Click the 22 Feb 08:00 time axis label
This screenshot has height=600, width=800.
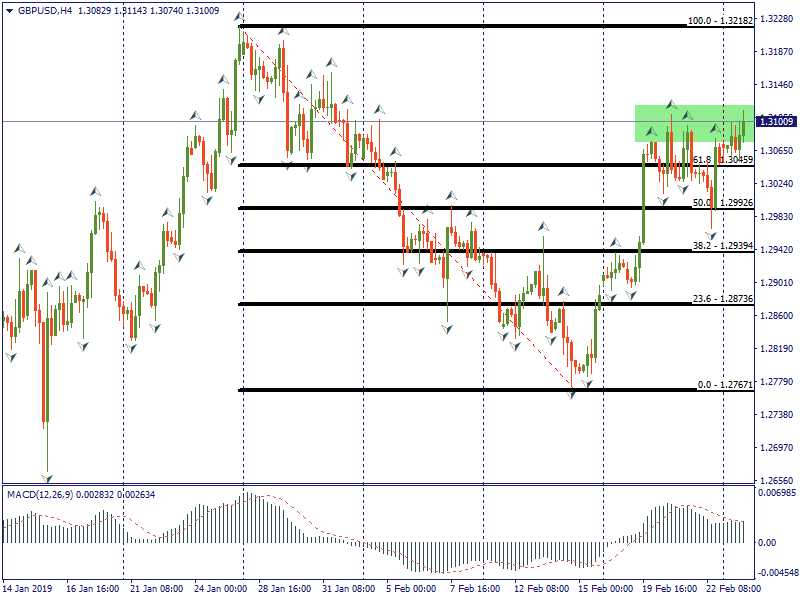(x=732, y=589)
